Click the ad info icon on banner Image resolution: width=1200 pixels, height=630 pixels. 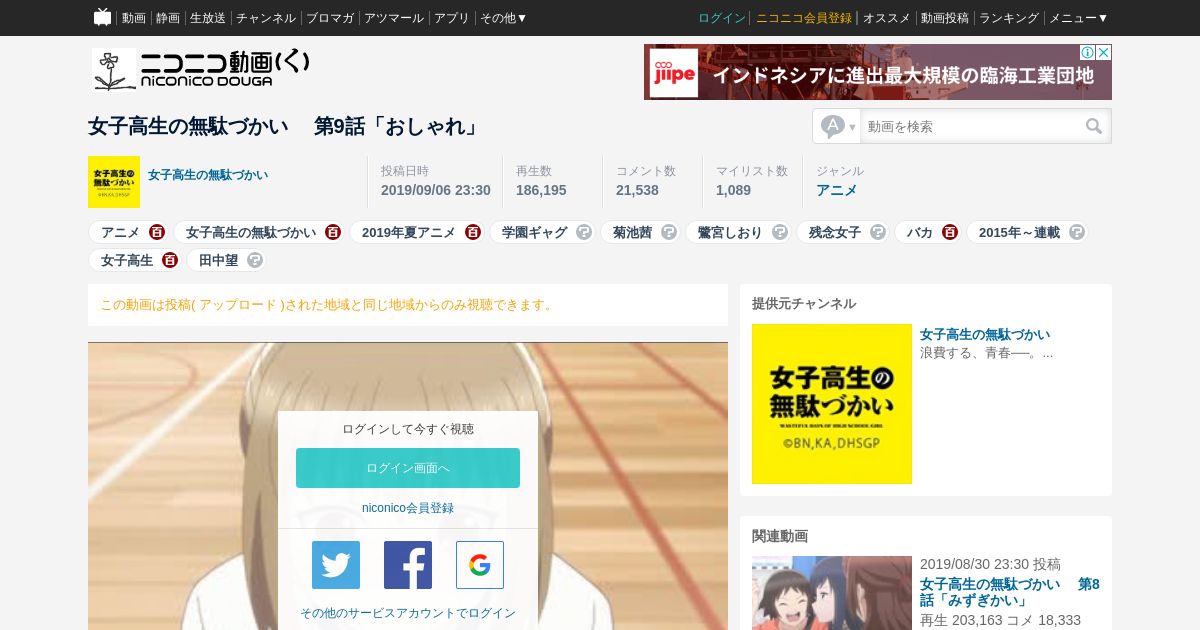coord(1087,52)
